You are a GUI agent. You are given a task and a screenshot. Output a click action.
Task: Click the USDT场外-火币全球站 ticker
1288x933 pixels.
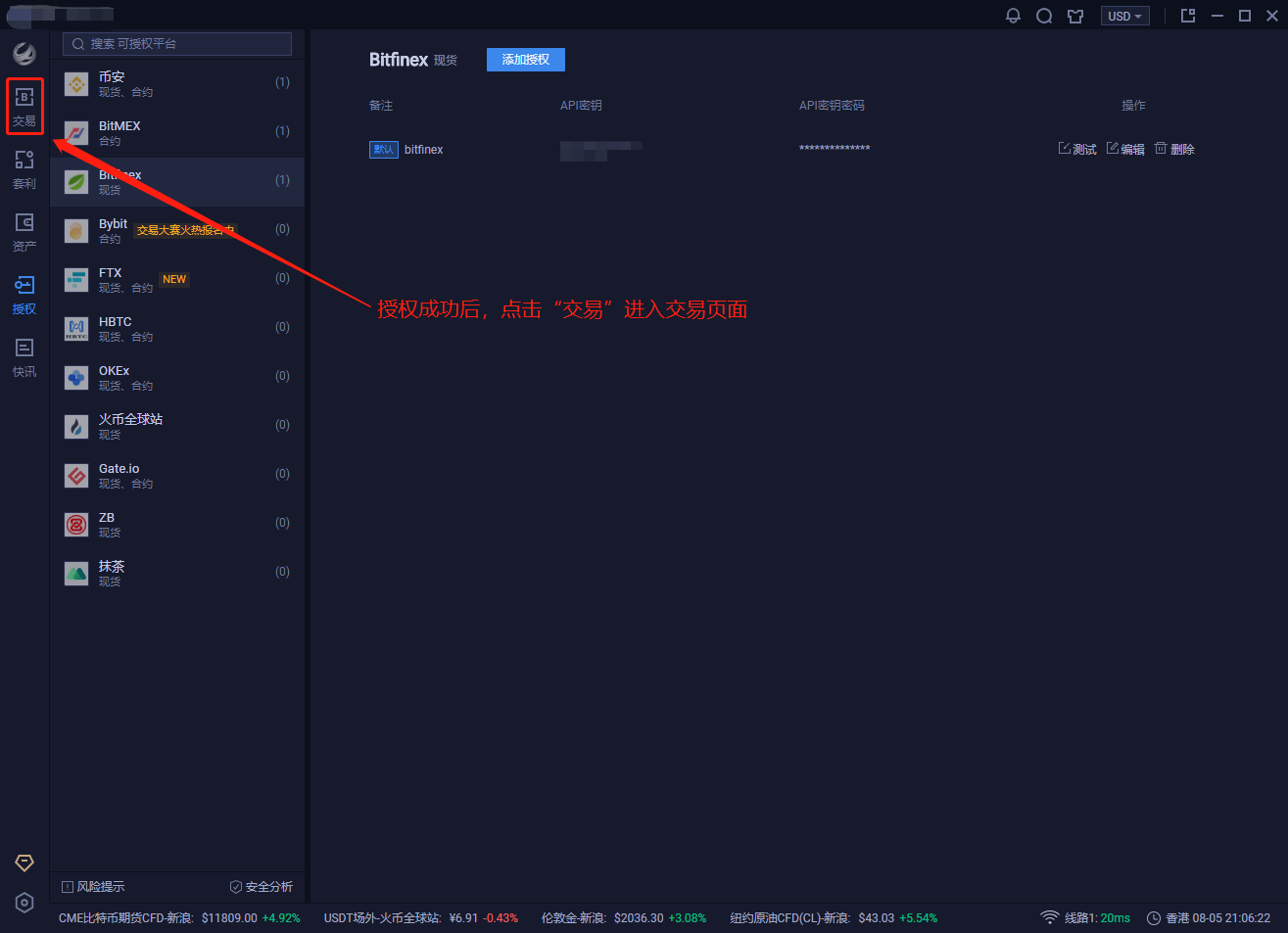(x=421, y=918)
